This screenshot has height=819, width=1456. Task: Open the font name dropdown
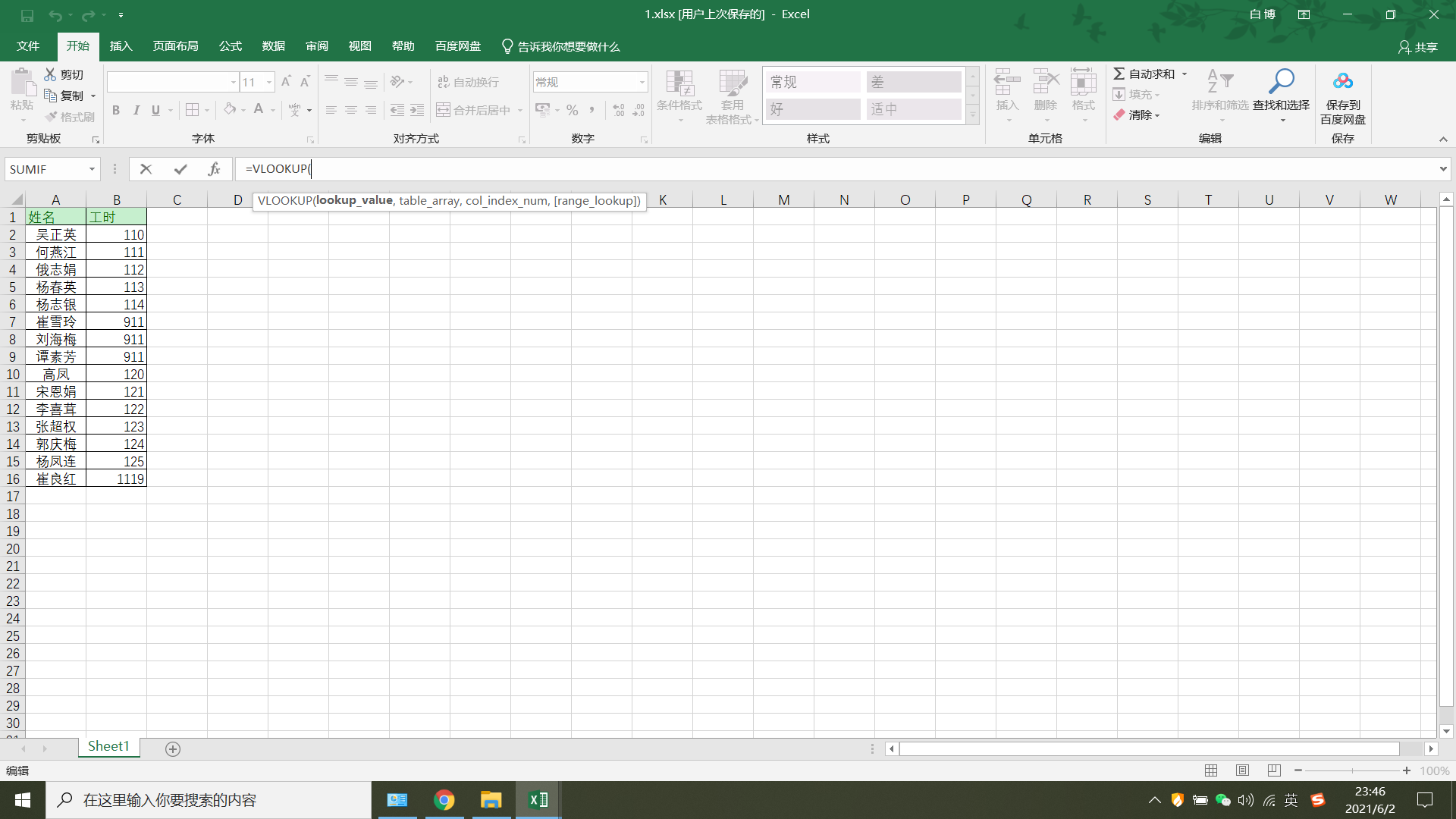click(233, 81)
